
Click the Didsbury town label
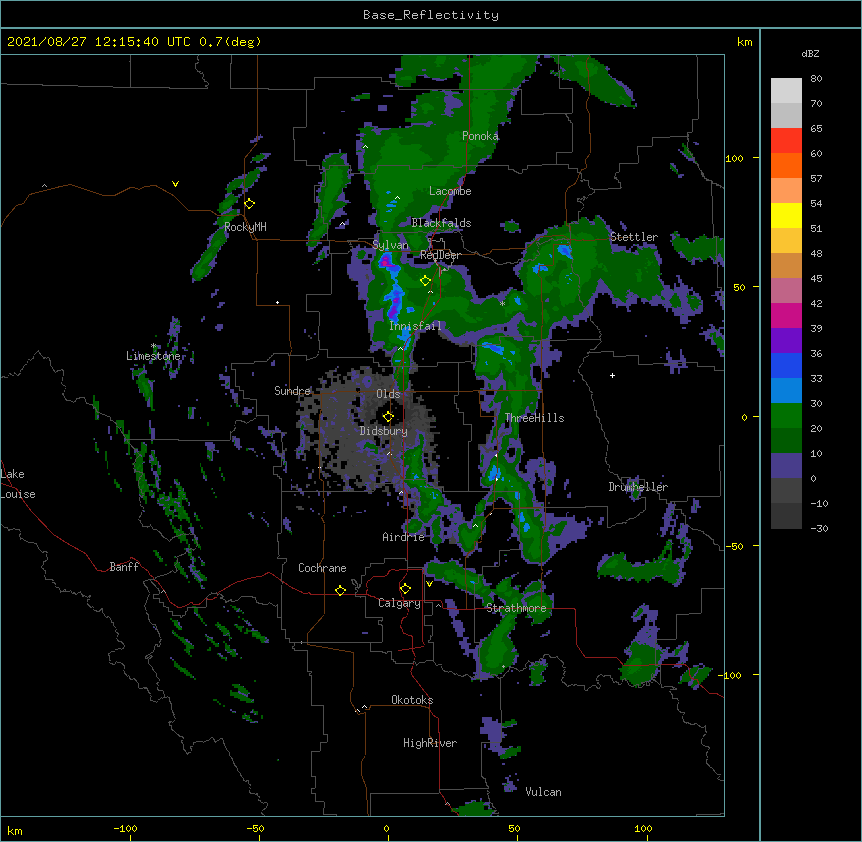tap(384, 431)
